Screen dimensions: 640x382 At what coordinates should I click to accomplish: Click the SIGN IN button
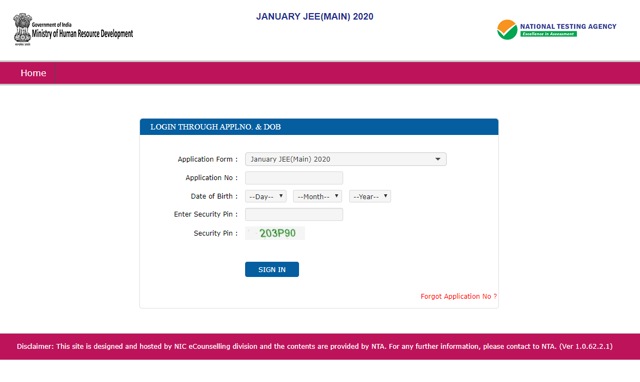click(272, 269)
